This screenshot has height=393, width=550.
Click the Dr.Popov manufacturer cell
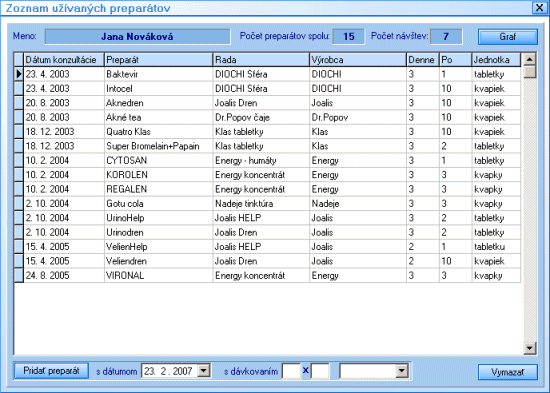tap(358, 117)
